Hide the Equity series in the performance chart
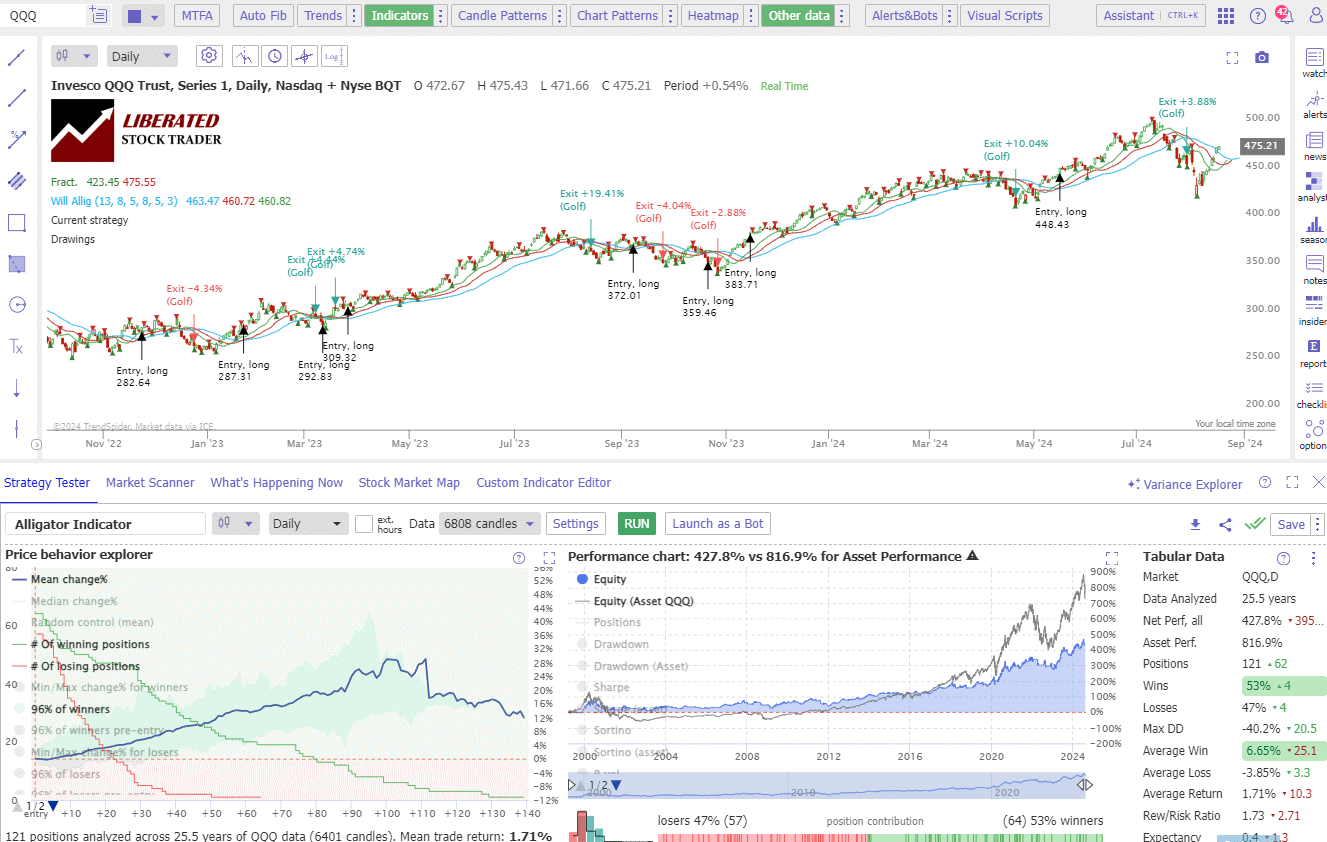The width and height of the screenshot is (1327, 842). tap(598, 578)
